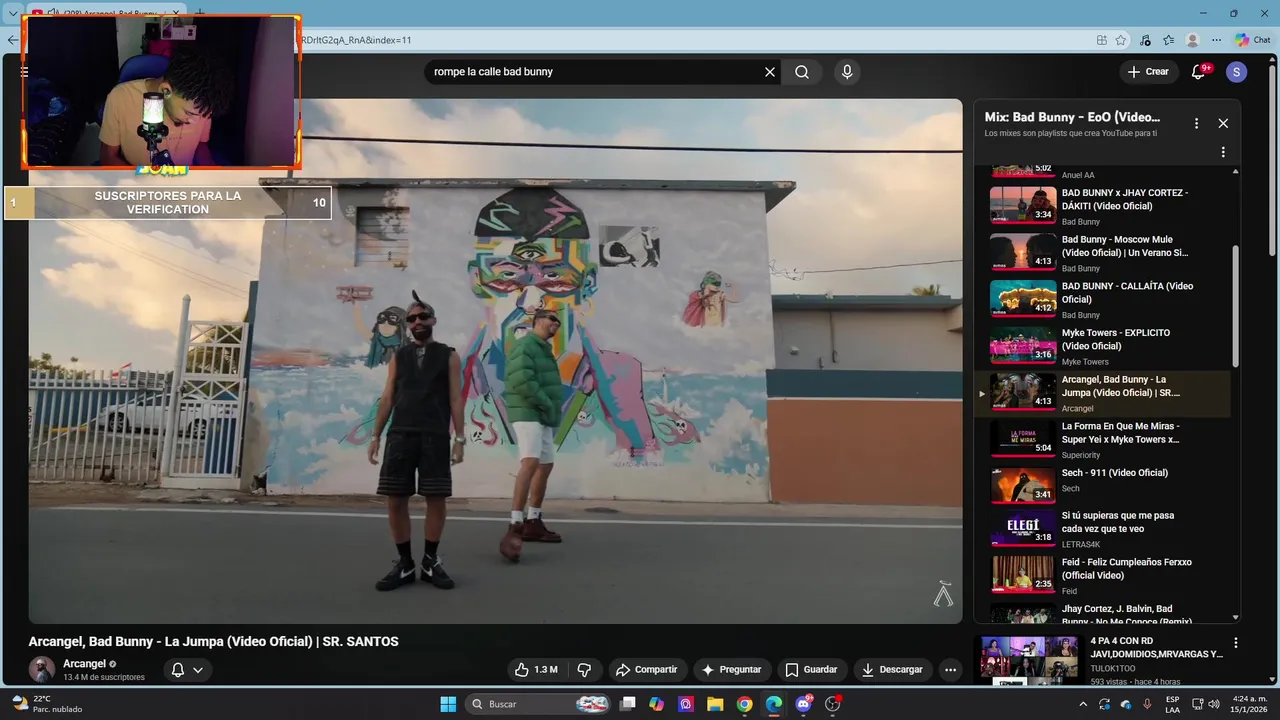
Task: Open Edge media control icon
Action: [1145, 40]
